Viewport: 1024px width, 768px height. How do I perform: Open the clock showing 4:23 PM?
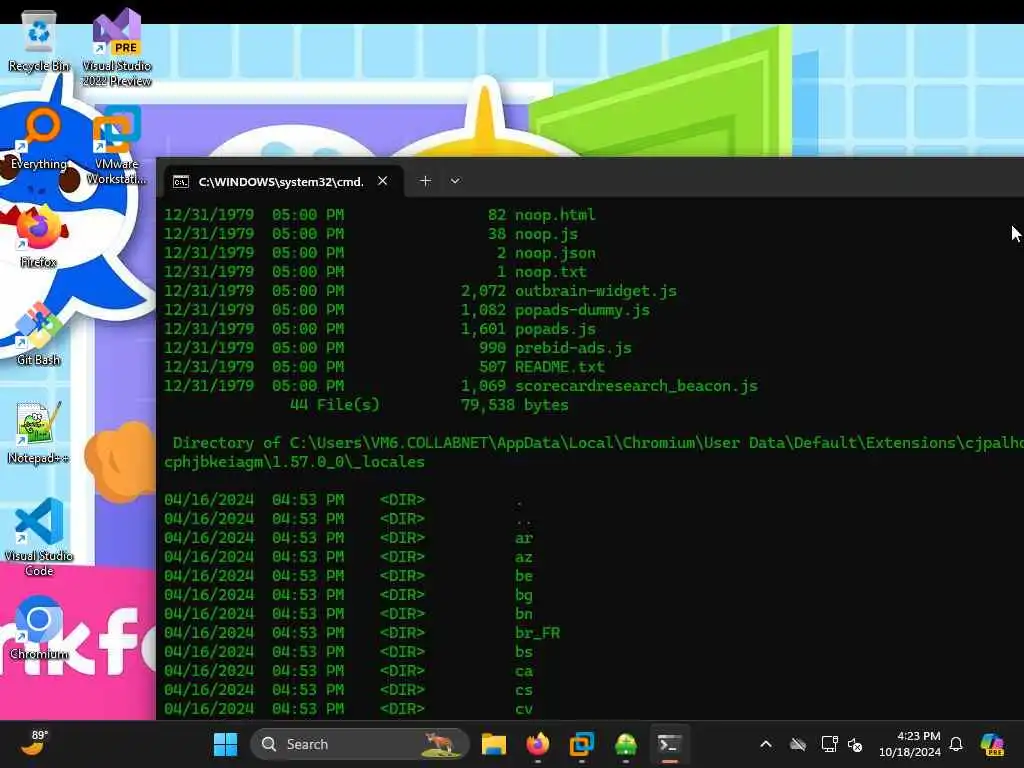(x=910, y=744)
